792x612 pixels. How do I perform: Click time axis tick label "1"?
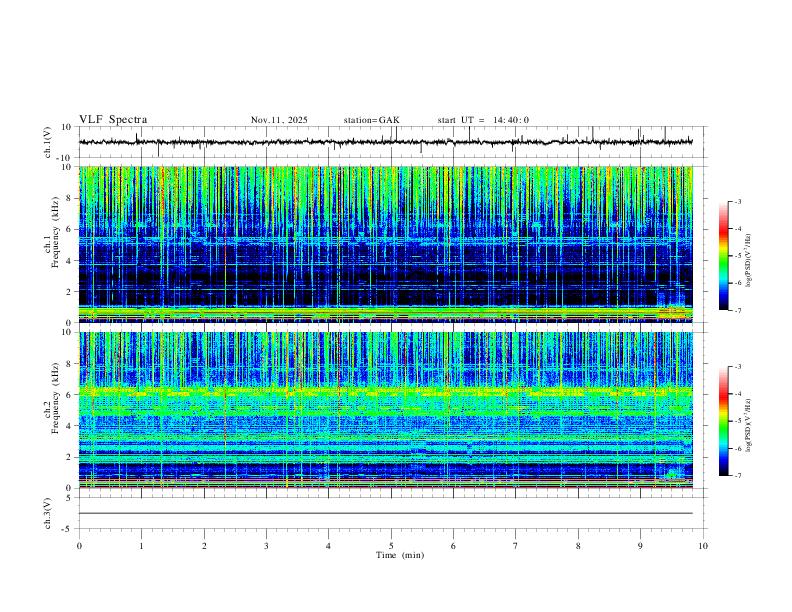141,546
